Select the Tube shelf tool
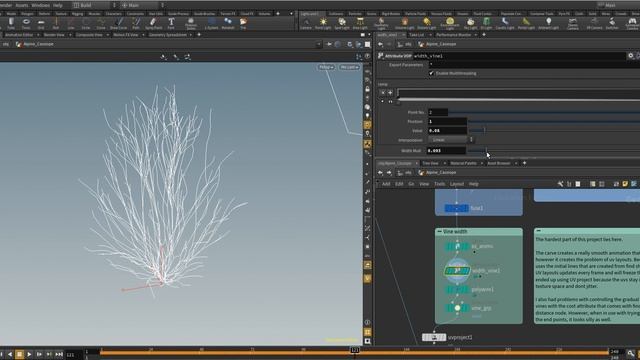The height and width of the screenshot is (360, 640). pos(11,23)
